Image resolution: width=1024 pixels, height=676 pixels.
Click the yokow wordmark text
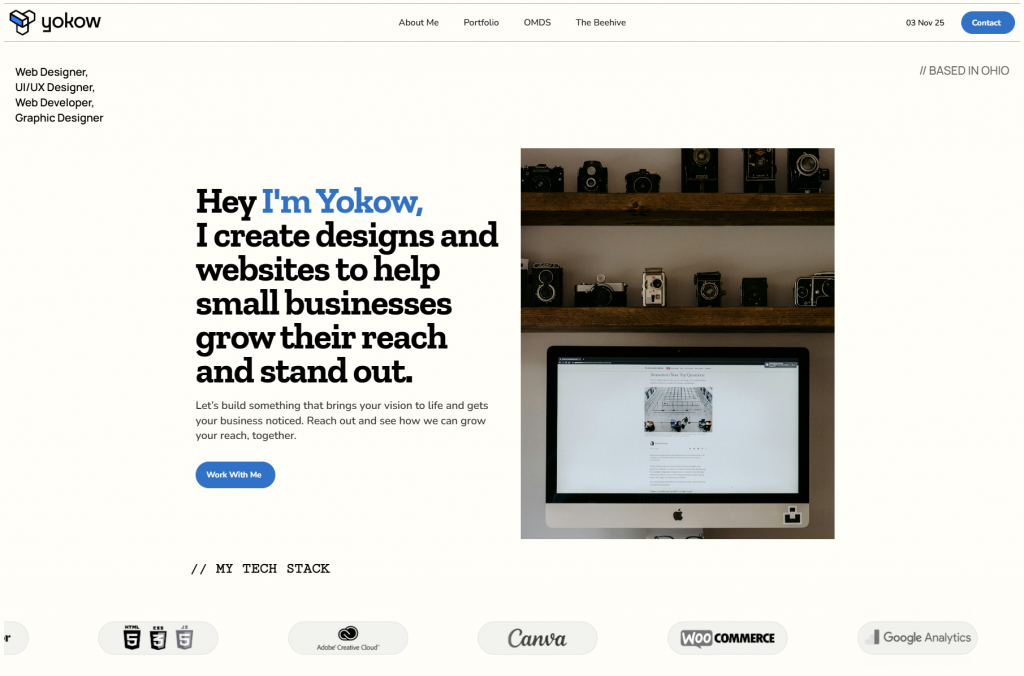(x=71, y=22)
